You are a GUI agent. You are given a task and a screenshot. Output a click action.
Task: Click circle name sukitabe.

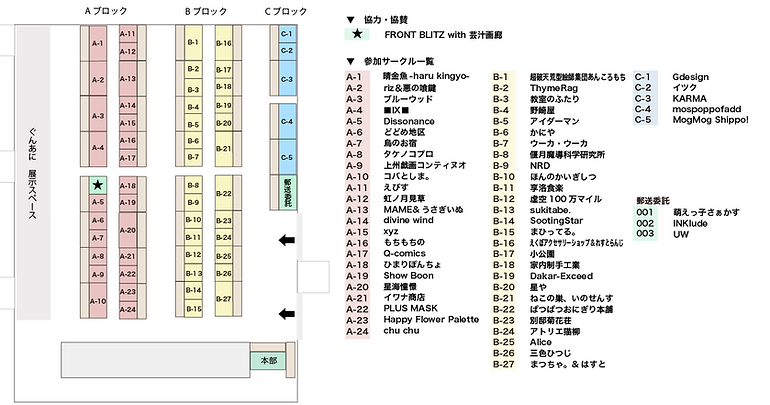click(550, 210)
